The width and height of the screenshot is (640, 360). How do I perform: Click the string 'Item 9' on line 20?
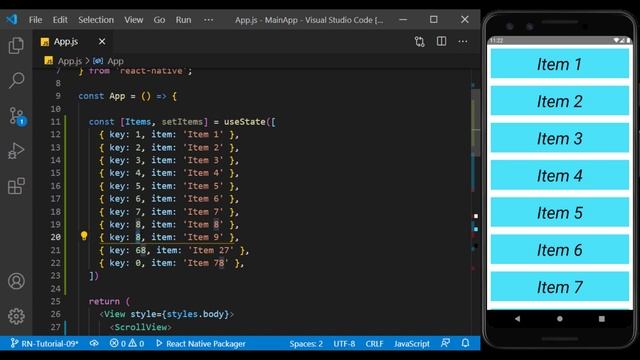(x=203, y=237)
